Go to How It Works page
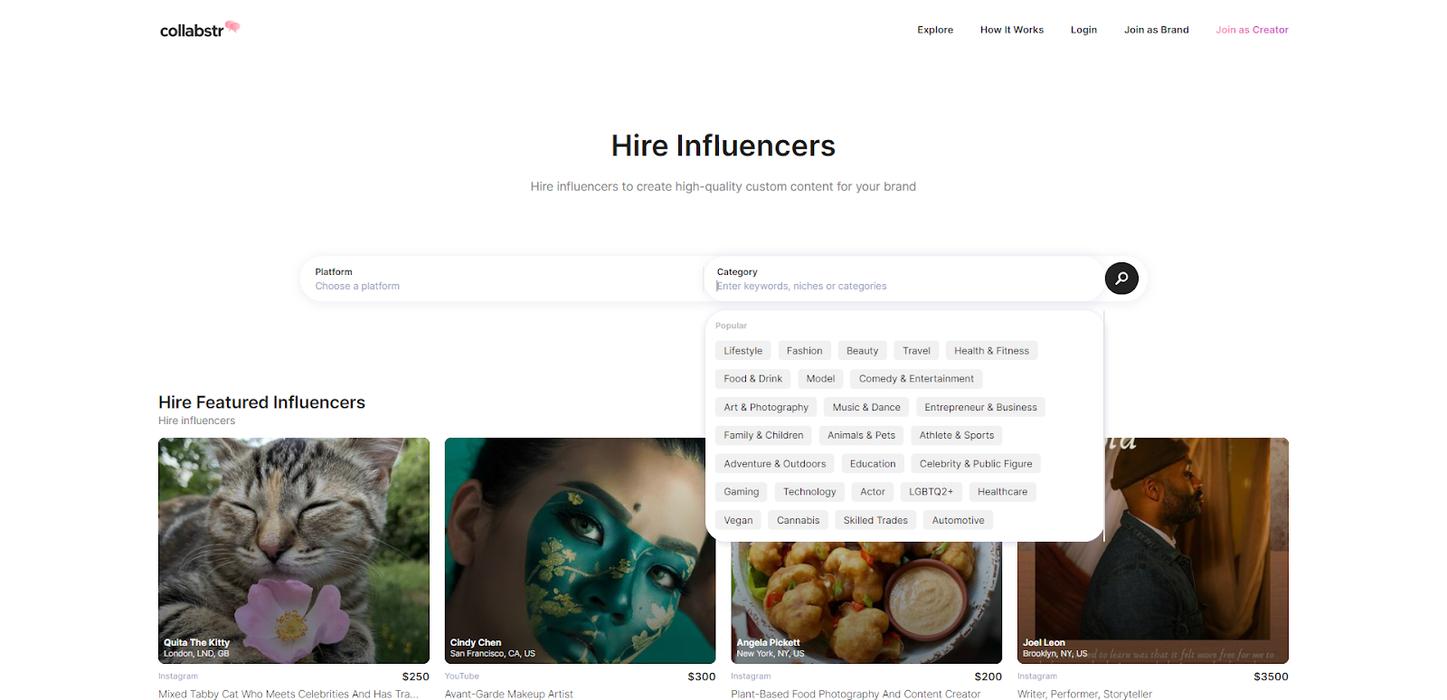1447x700 pixels. point(1011,30)
